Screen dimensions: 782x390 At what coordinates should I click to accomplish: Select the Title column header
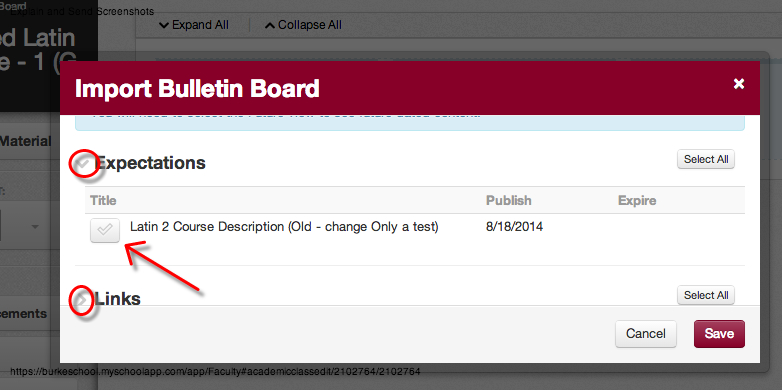pyautogui.click(x=103, y=200)
